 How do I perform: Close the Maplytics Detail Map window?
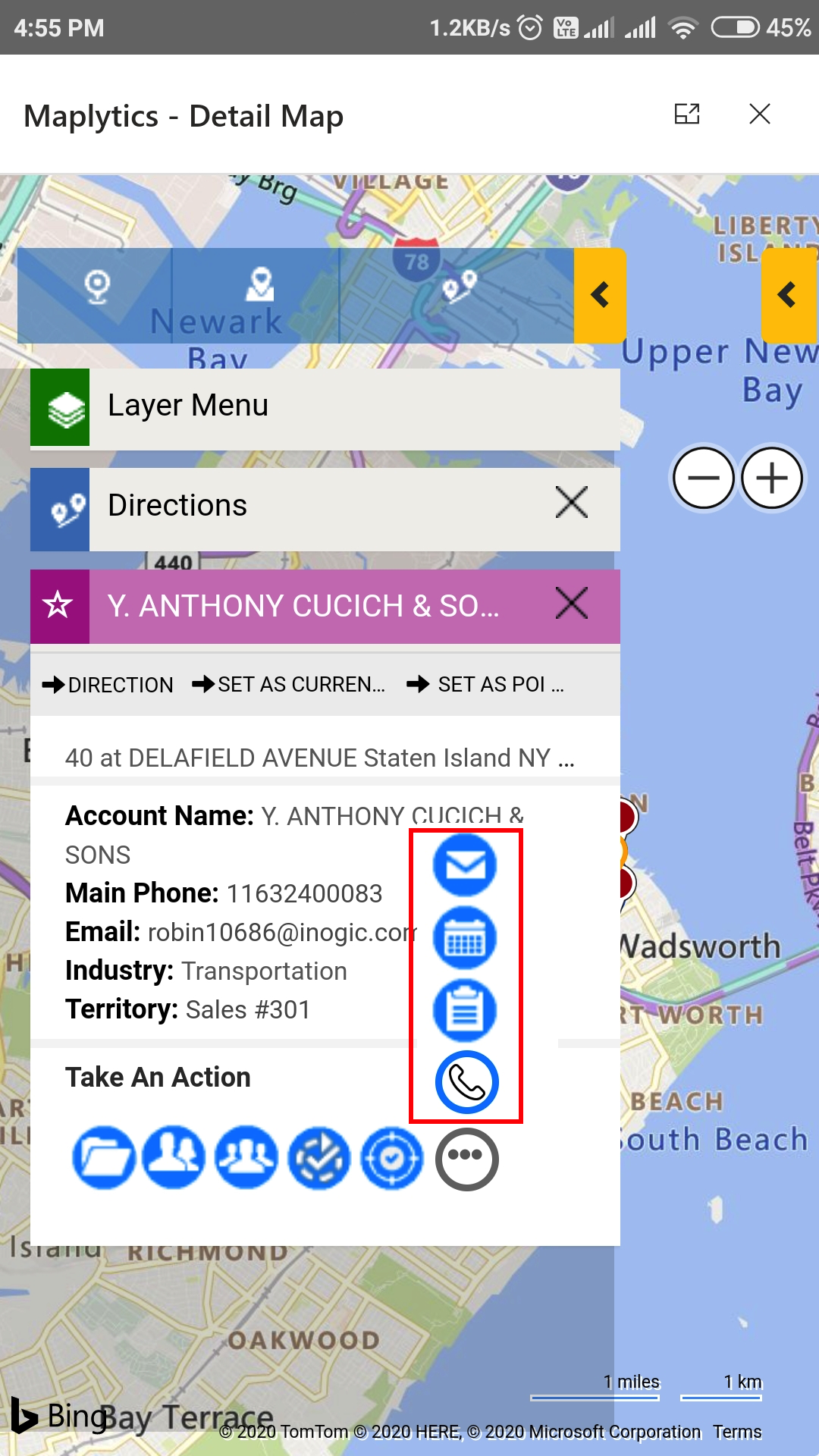760,114
